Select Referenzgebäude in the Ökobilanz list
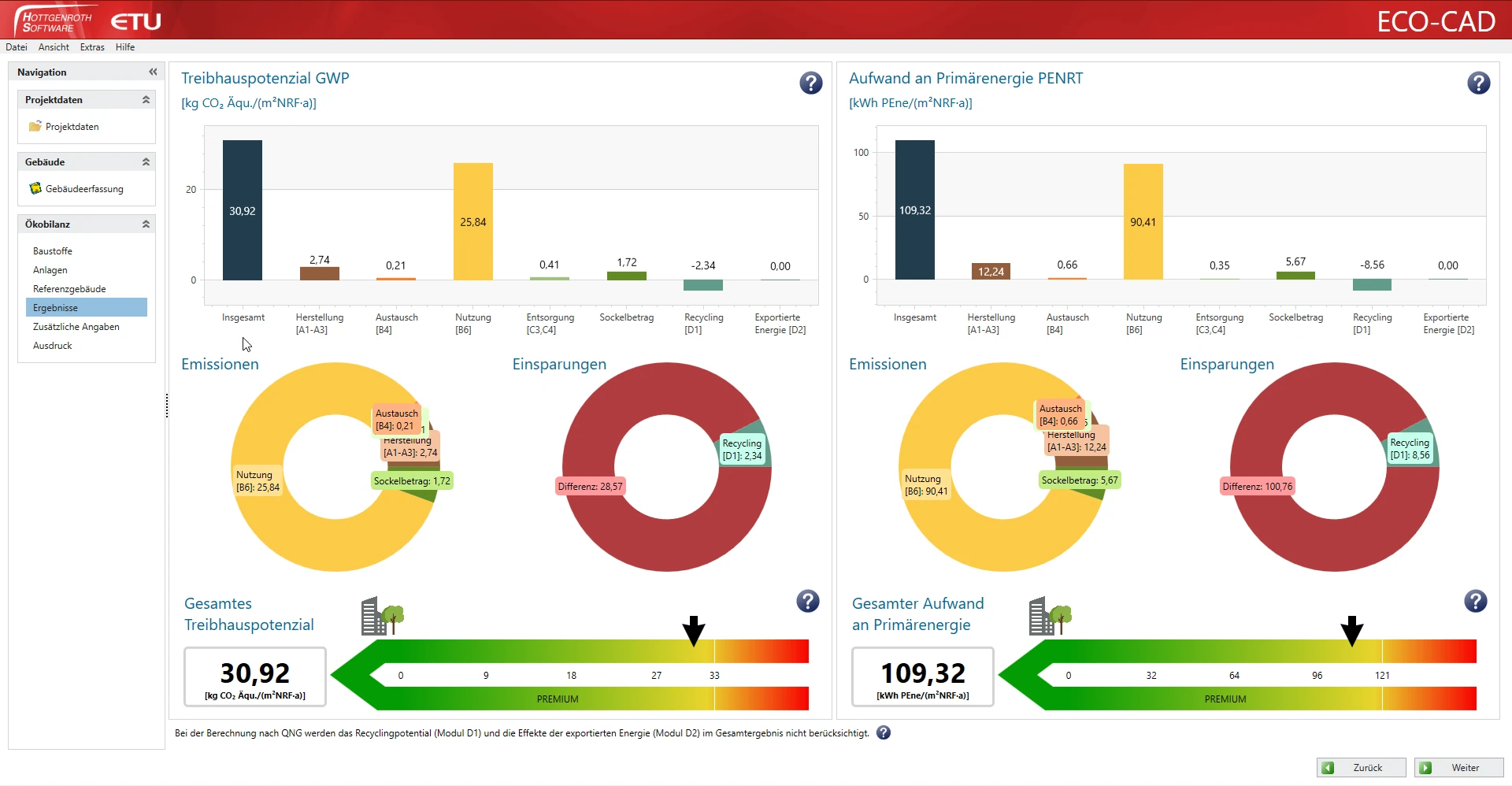 tap(69, 289)
